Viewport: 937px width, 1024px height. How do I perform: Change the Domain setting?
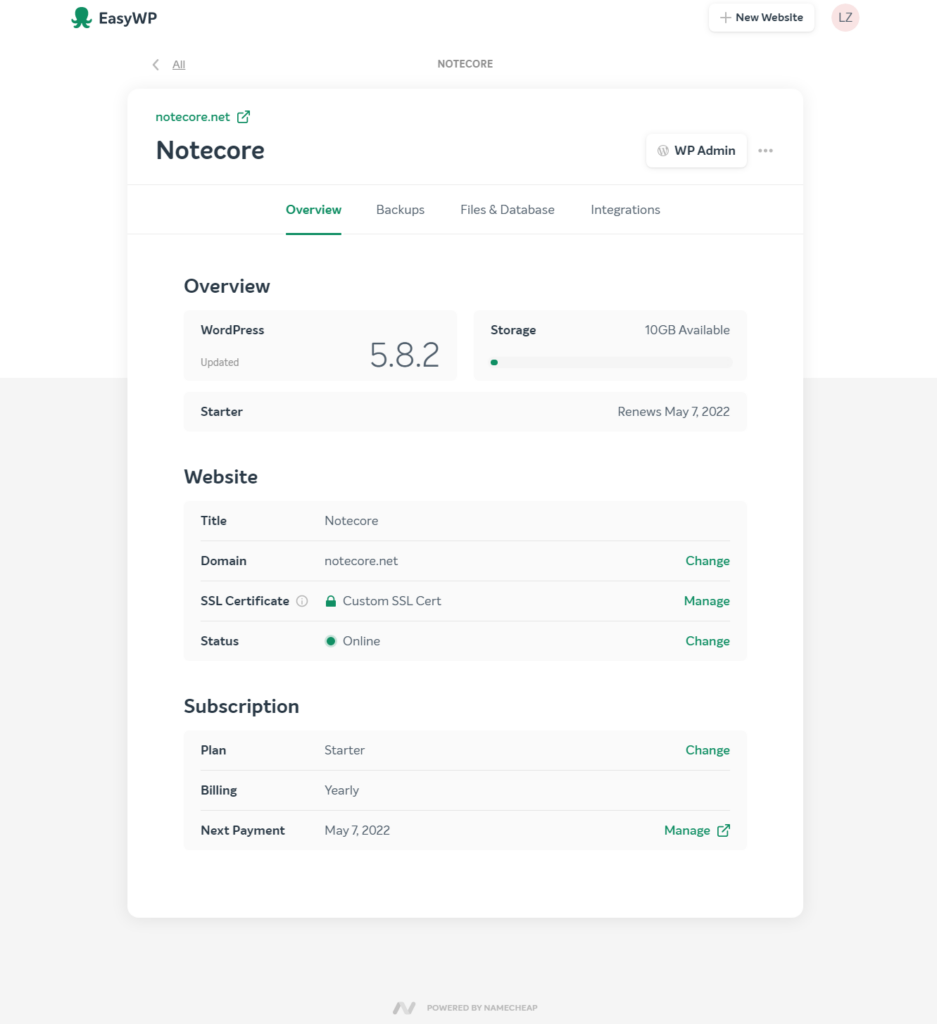pos(707,561)
